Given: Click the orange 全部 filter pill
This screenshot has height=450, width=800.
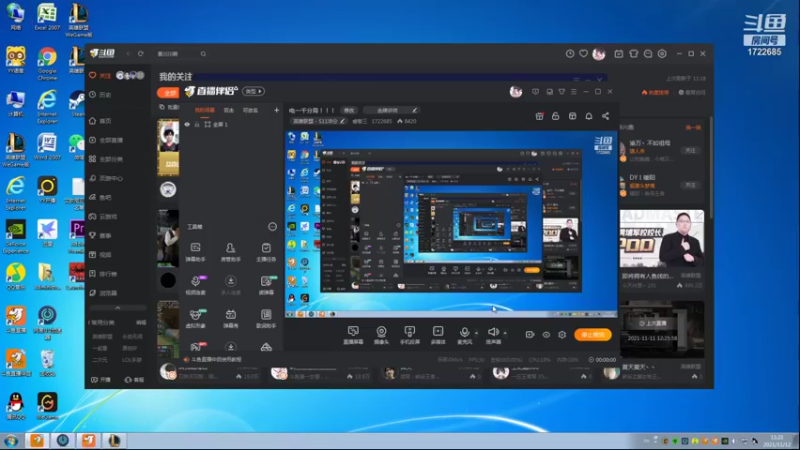Looking at the screenshot, I should (x=168, y=92).
